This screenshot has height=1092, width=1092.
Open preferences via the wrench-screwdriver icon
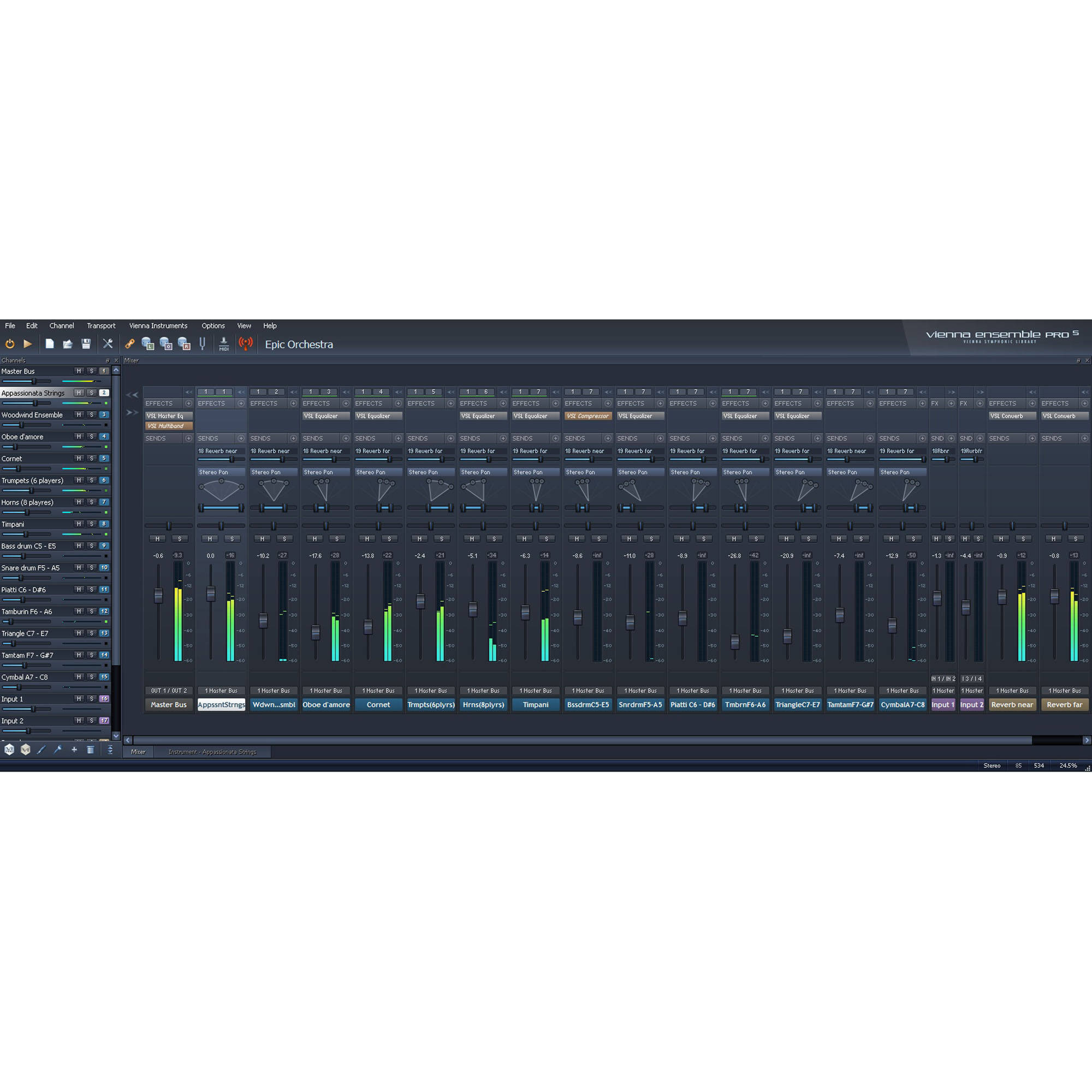(x=108, y=343)
